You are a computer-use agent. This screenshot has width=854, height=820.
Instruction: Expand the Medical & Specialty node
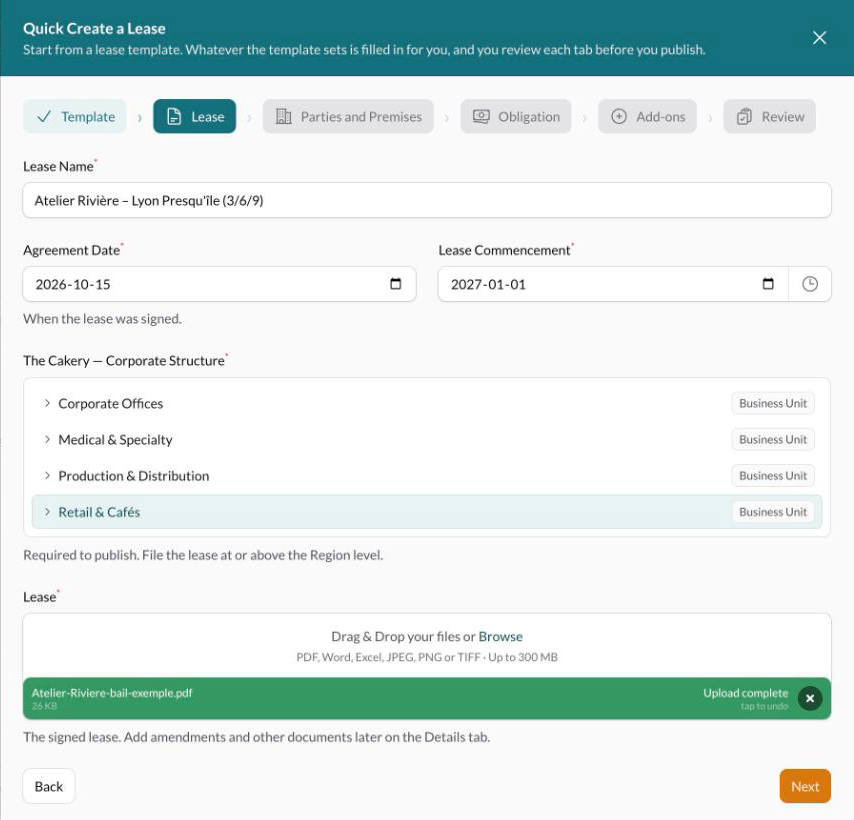47,439
